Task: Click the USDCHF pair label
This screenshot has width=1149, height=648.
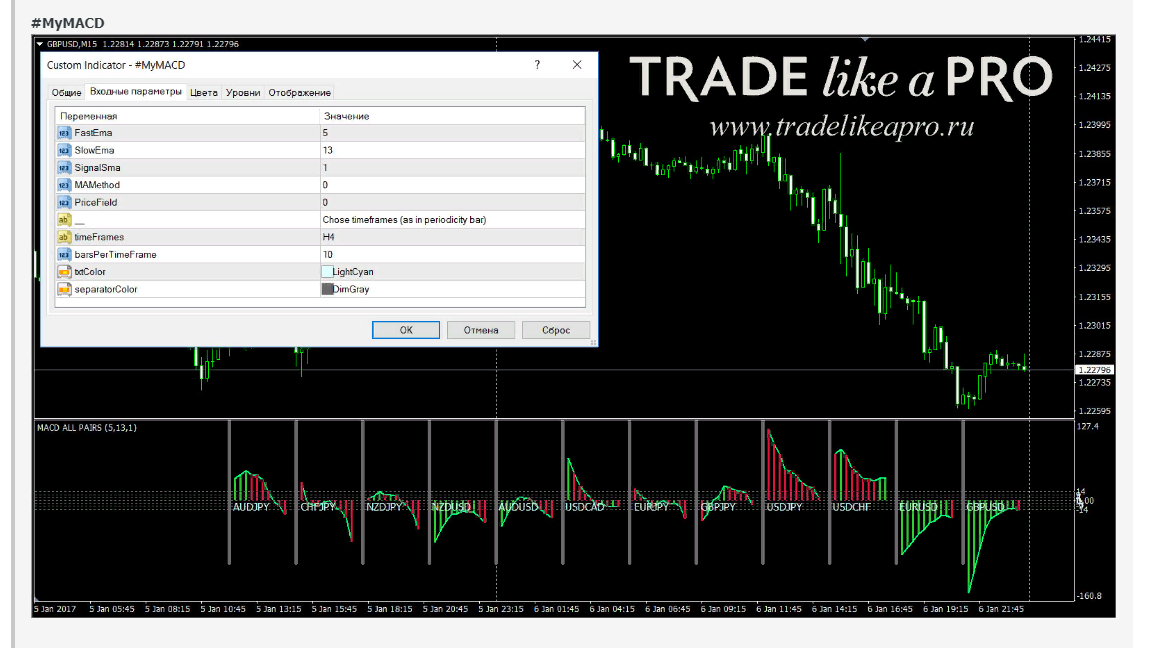Action: point(851,507)
